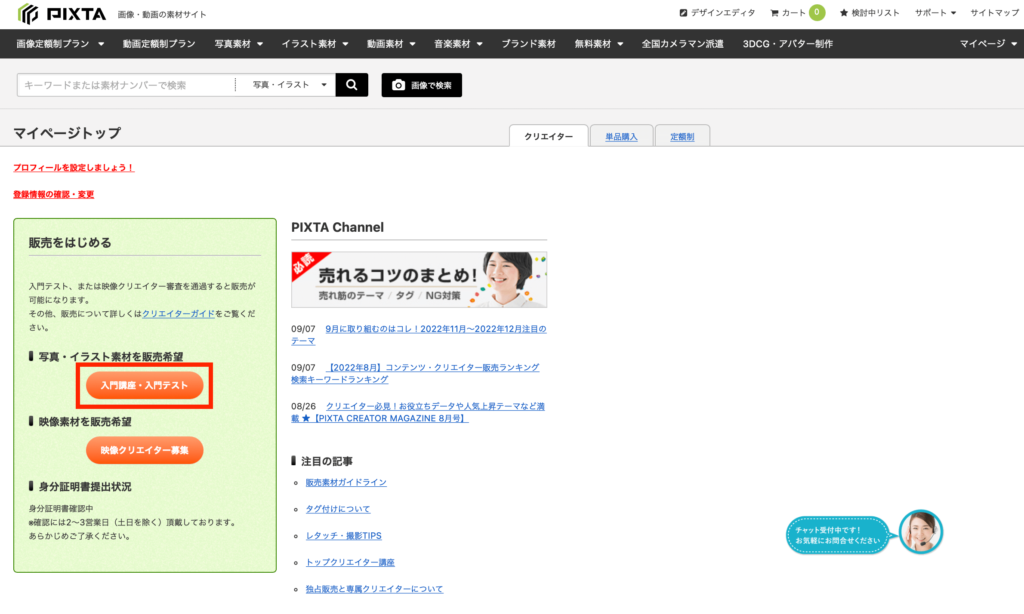Open the デザインエディタ pencil icon
Viewport: 1024px width, 614px height.
tap(683, 11)
